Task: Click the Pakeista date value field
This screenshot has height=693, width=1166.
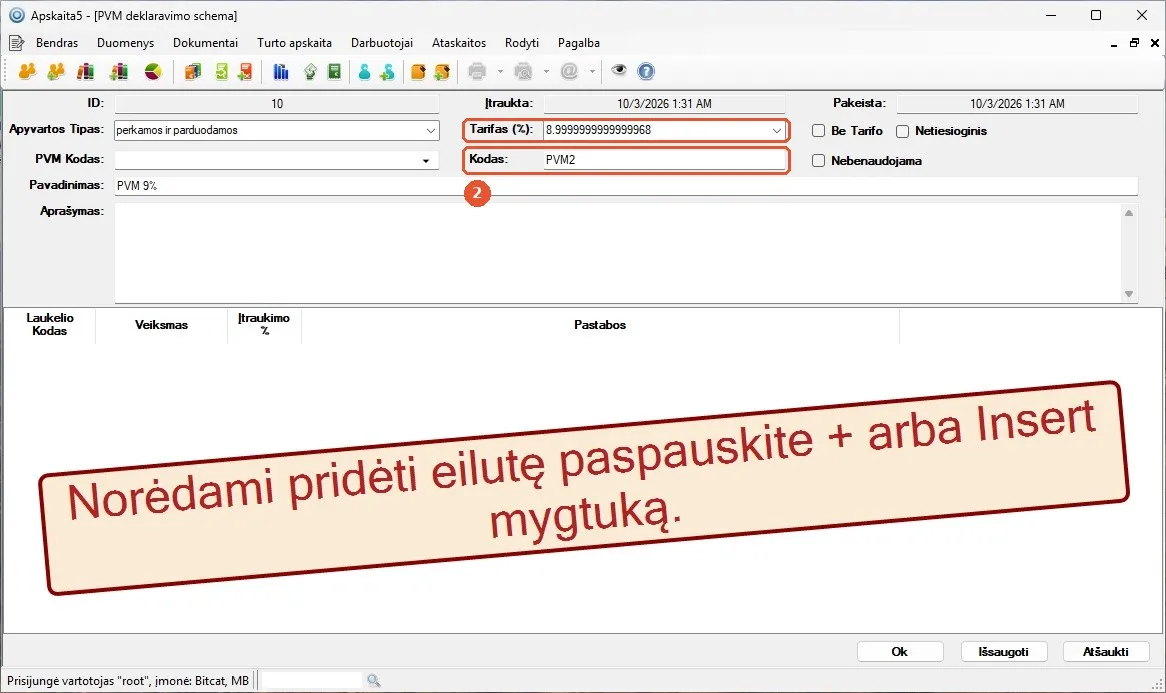Action: coord(1017,104)
